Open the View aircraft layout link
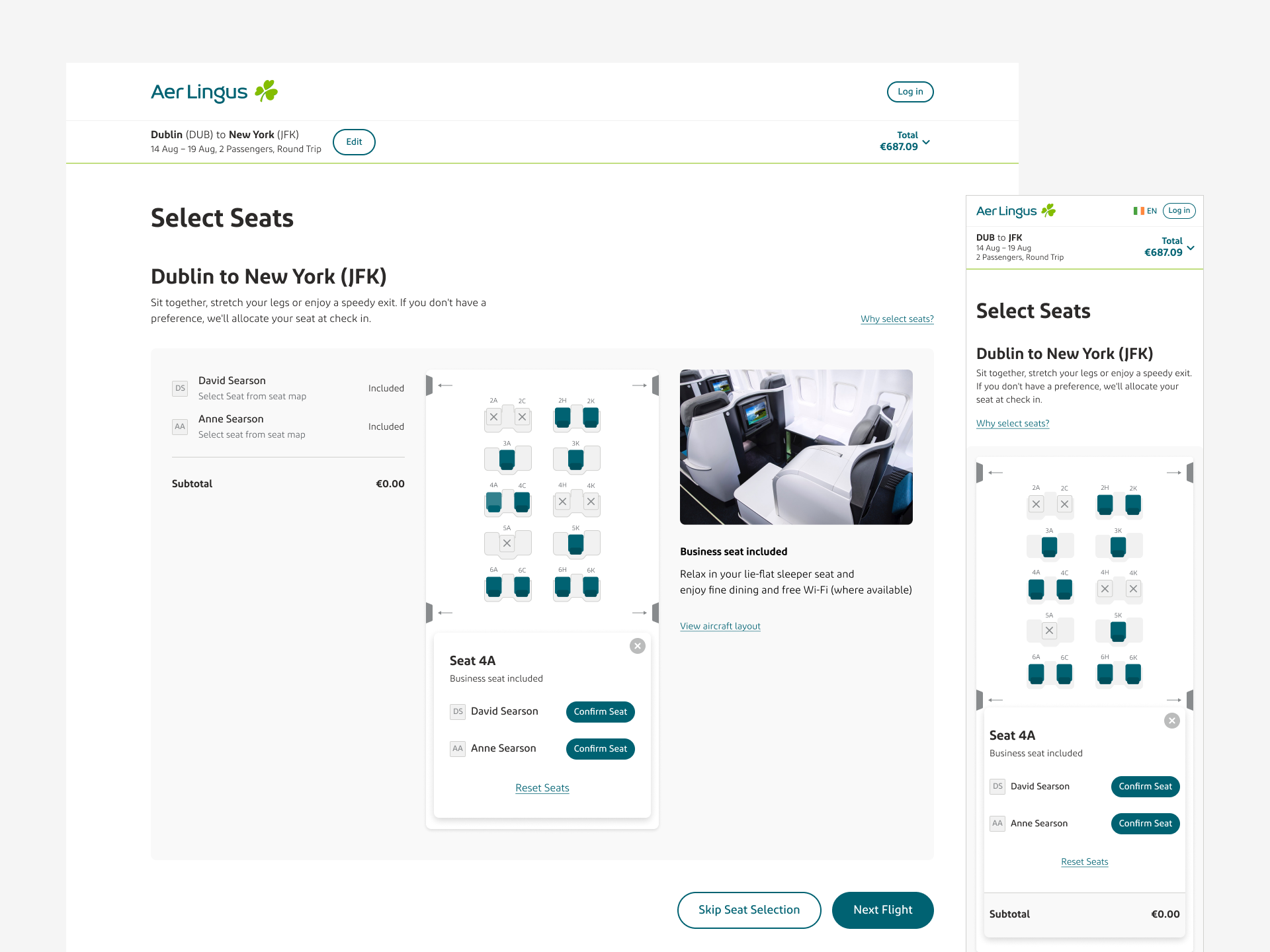 (720, 626)
